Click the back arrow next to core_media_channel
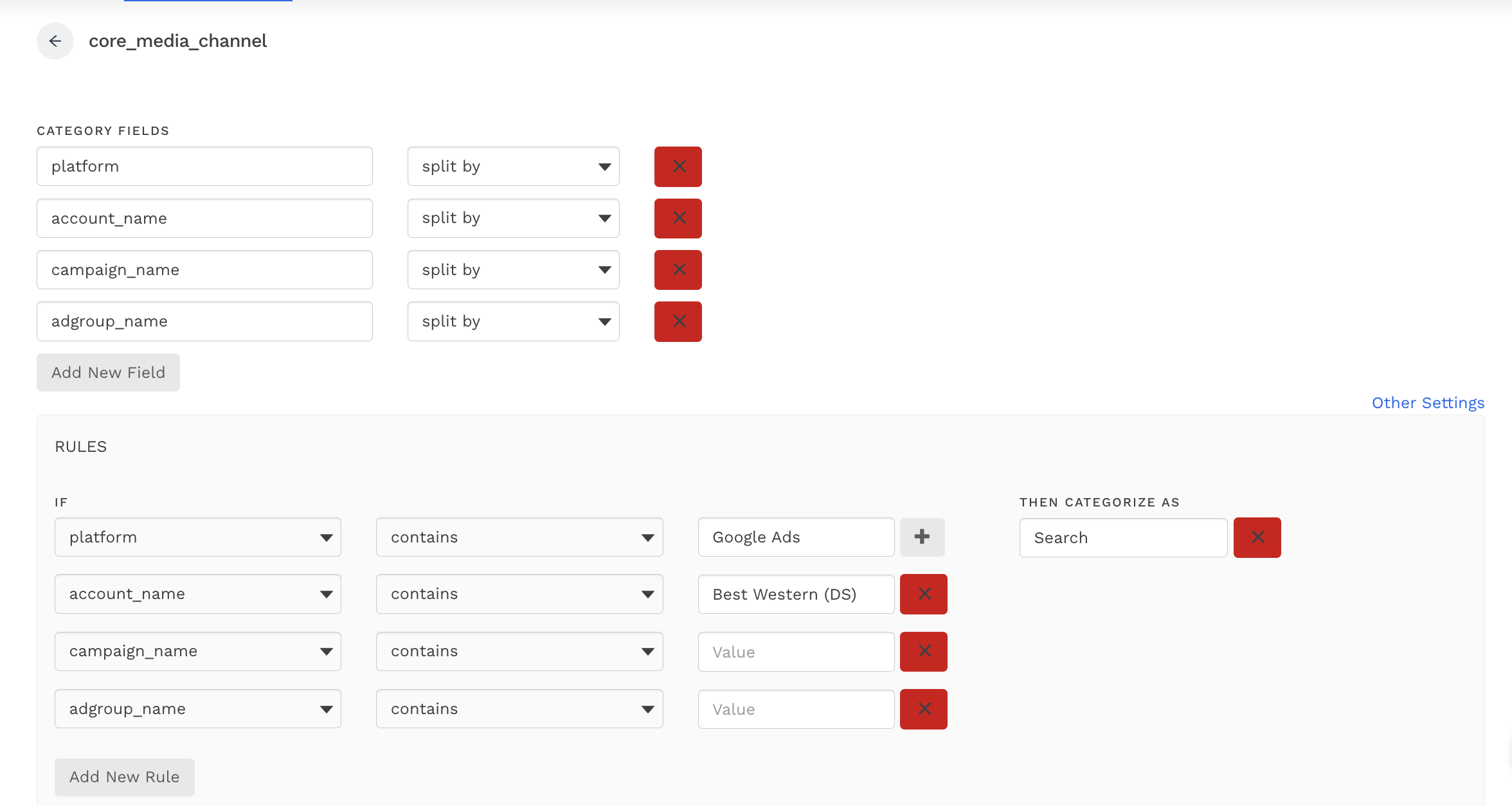 55,41
